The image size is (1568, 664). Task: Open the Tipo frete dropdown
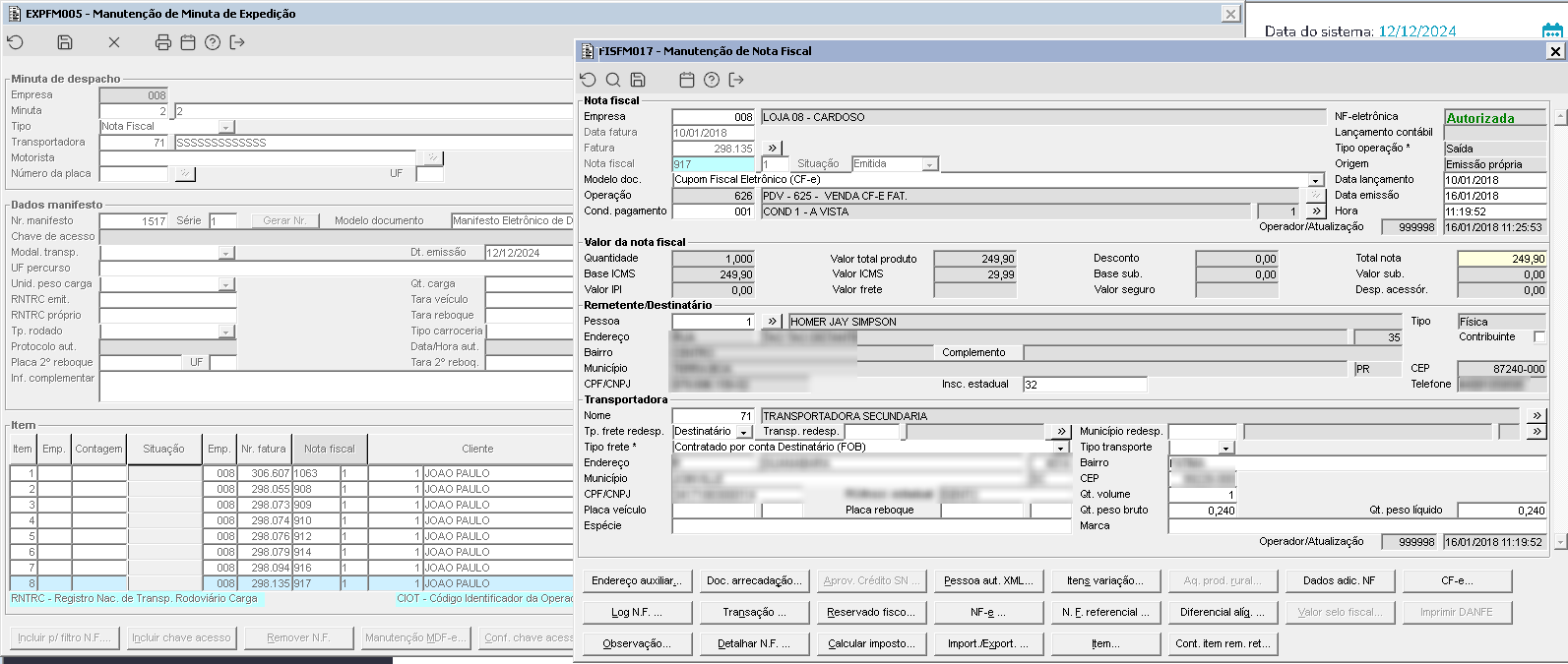click(1061, 448)
